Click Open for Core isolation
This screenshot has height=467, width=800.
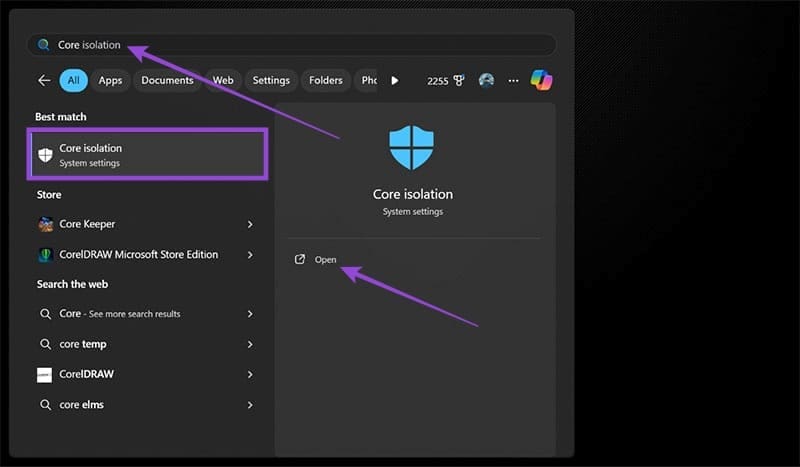(325, 260)
